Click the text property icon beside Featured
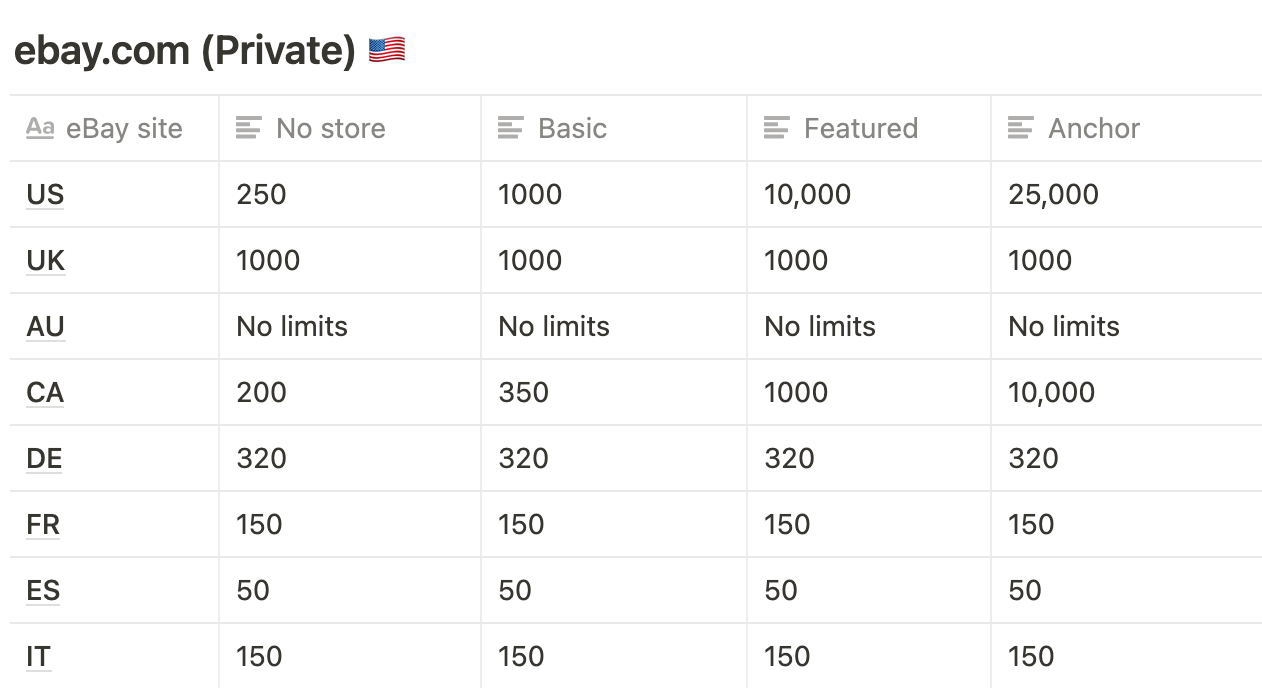This screenshot has width=1262, height=690. coord(777,128)
